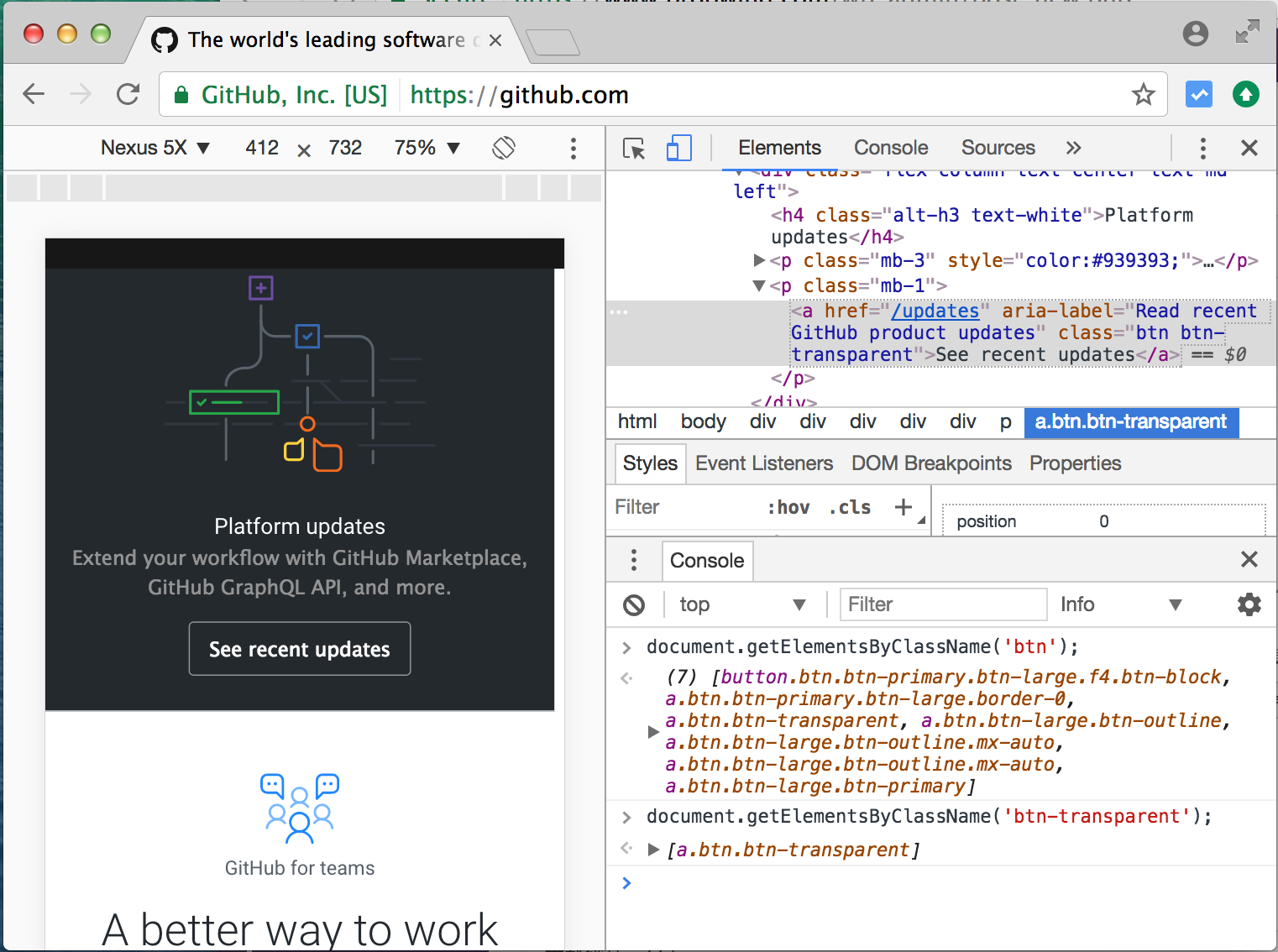Click the forward navigation arrow
The width and height of the screenshot is (1278, 952).
[x=81, y=94]
